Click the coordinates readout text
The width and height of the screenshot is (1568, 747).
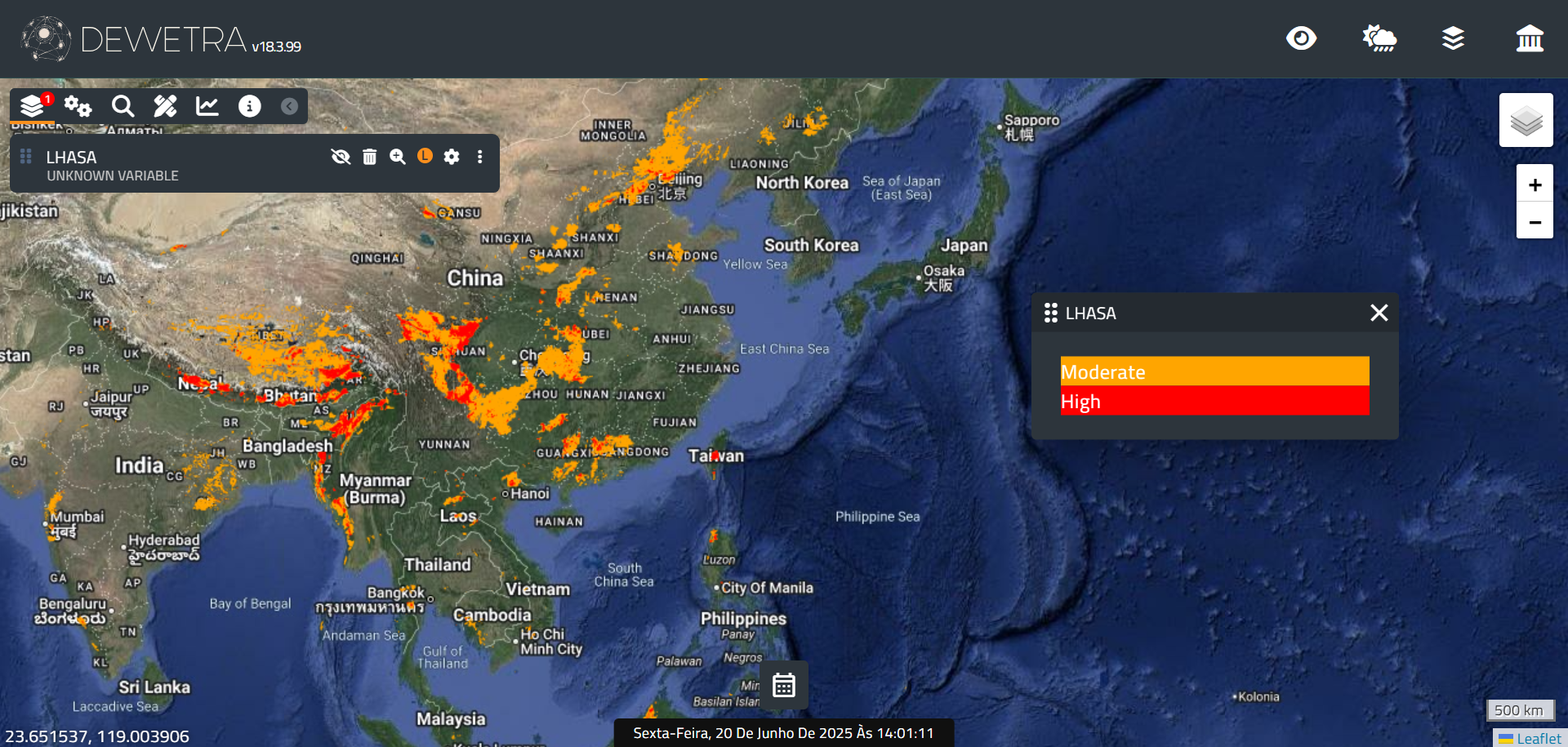coord(97,736)
